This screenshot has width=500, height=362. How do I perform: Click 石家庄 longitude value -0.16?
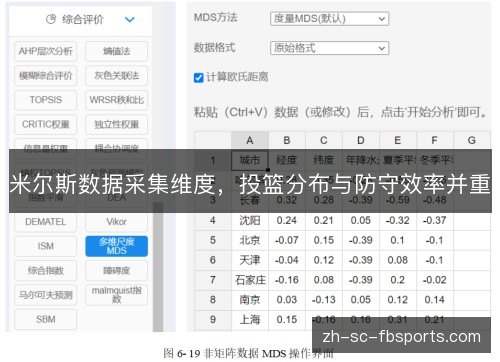tap(287, 280)
